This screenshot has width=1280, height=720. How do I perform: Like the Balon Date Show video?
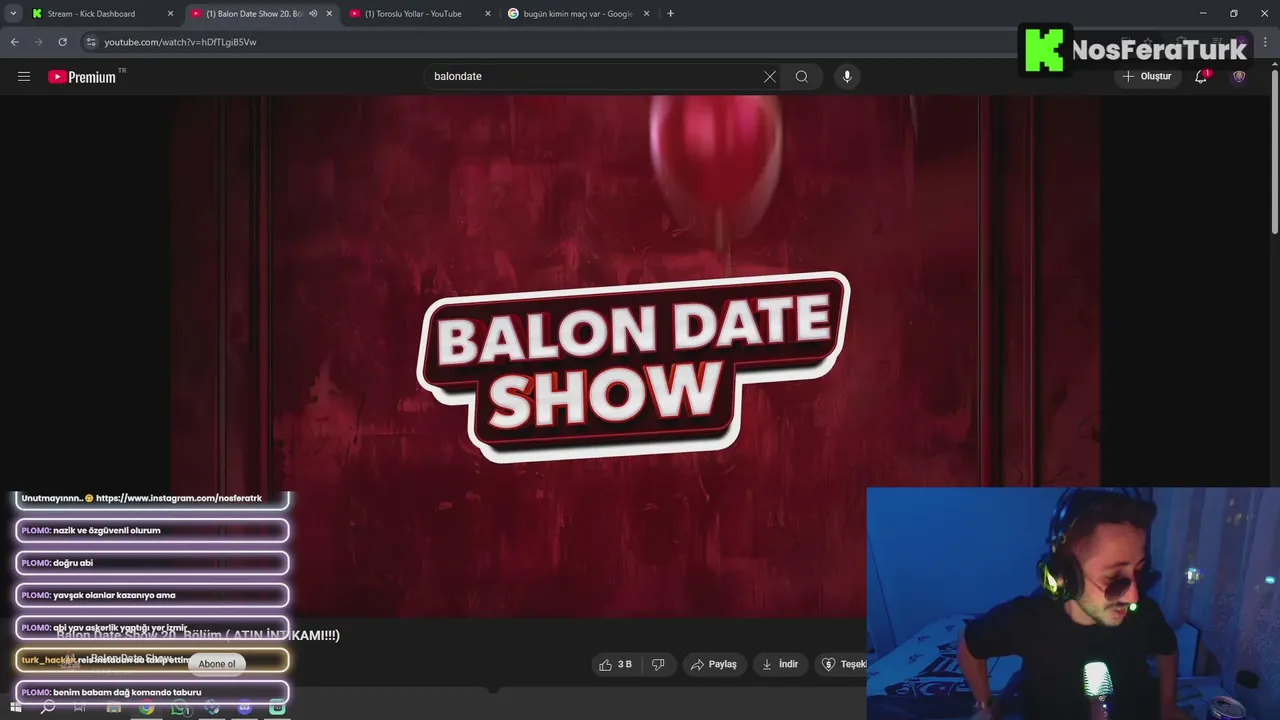615,664
